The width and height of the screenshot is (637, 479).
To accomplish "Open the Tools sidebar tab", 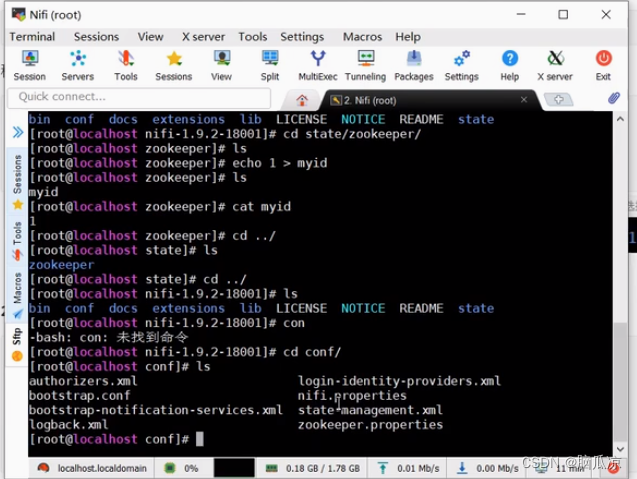I will tap(17, 241).
